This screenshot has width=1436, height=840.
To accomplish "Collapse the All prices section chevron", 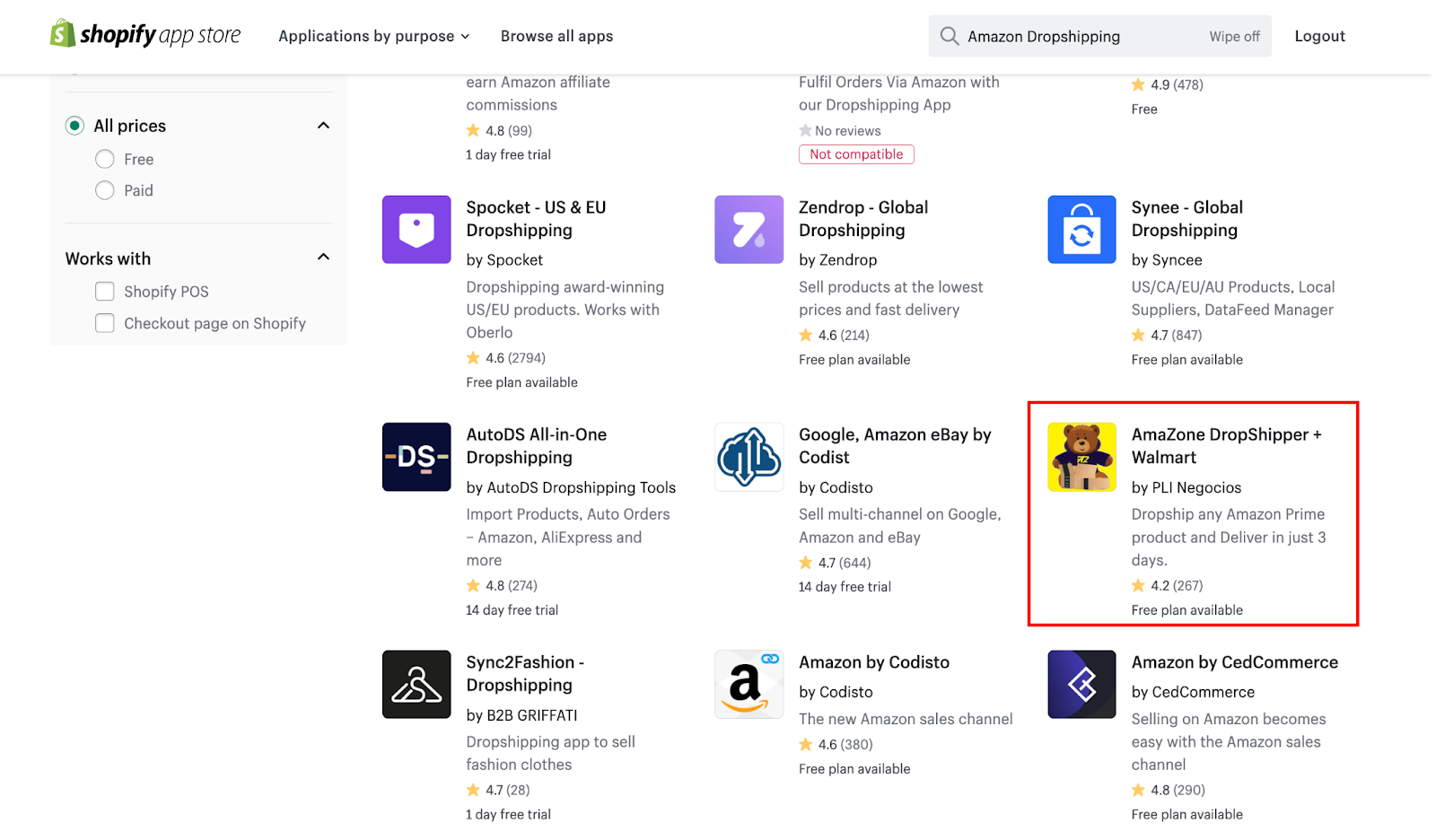I will pyautogui.click(x=324, y=126).
